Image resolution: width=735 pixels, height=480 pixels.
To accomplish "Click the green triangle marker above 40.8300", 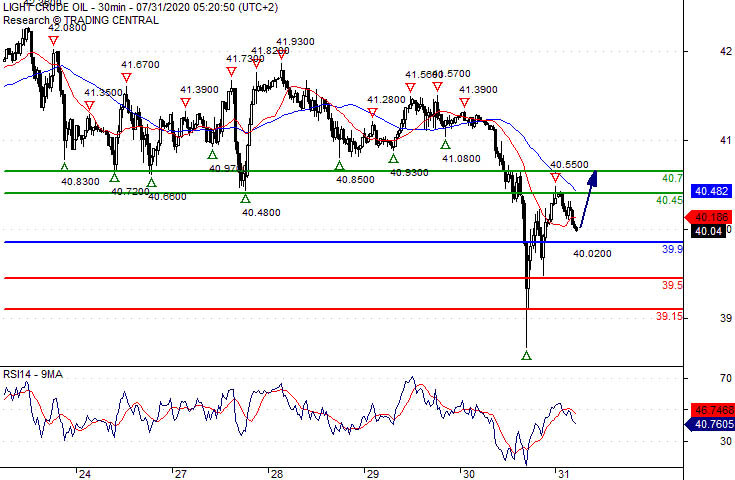I will click(65, 166).
